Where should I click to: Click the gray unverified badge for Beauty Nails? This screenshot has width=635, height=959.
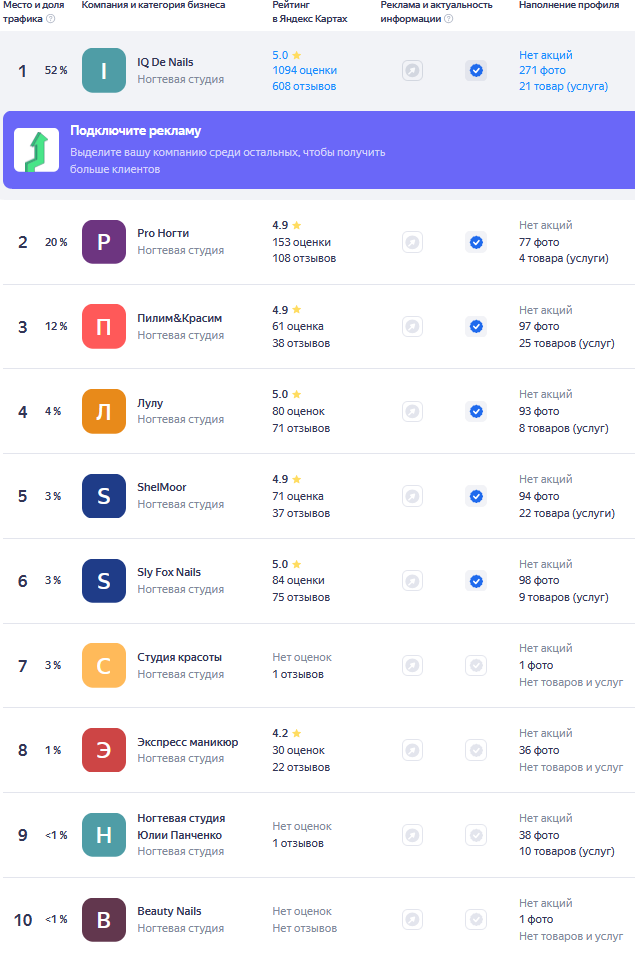pyautogui.click(x=476, y=919)
